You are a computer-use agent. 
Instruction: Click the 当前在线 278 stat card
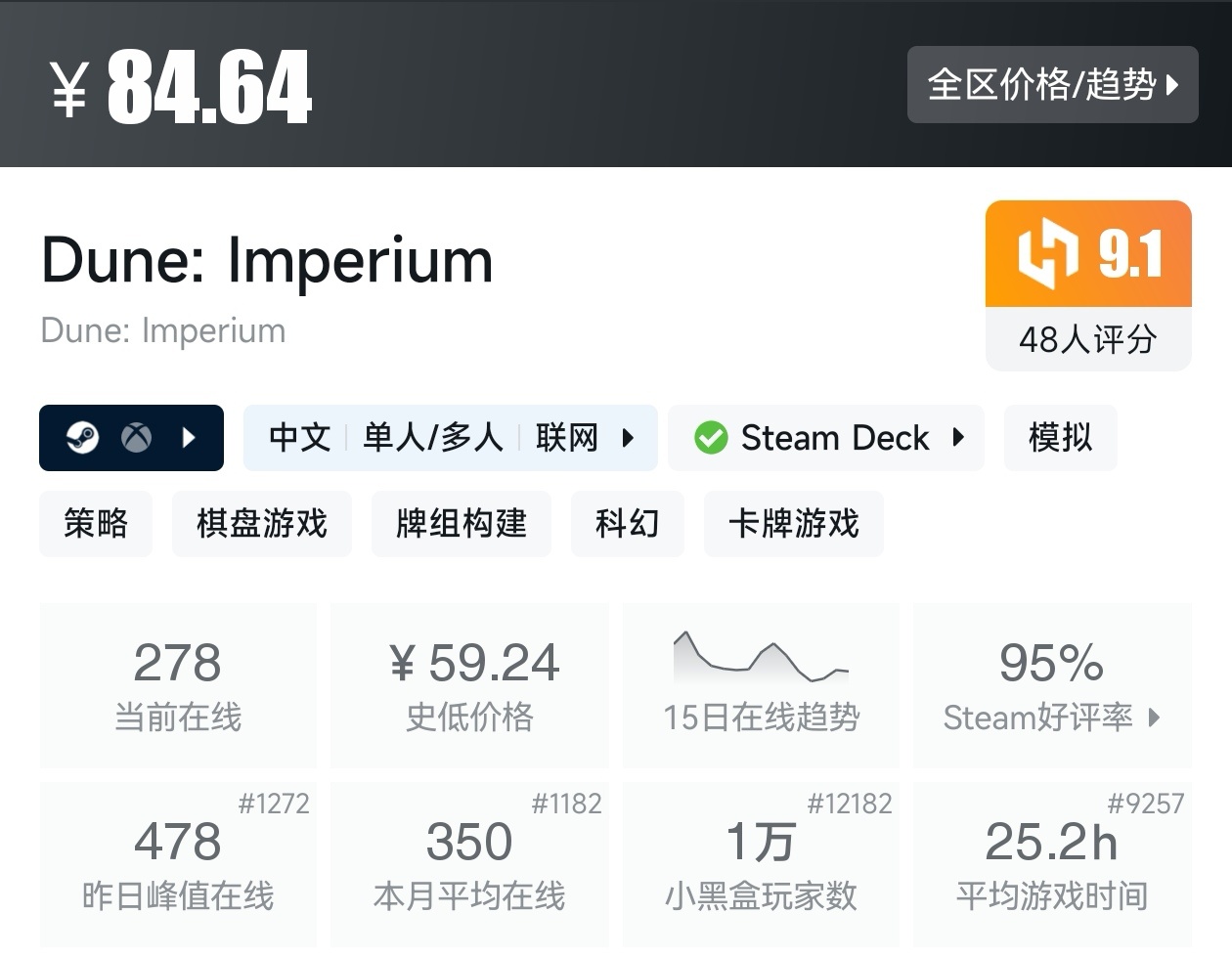[178, 684]
